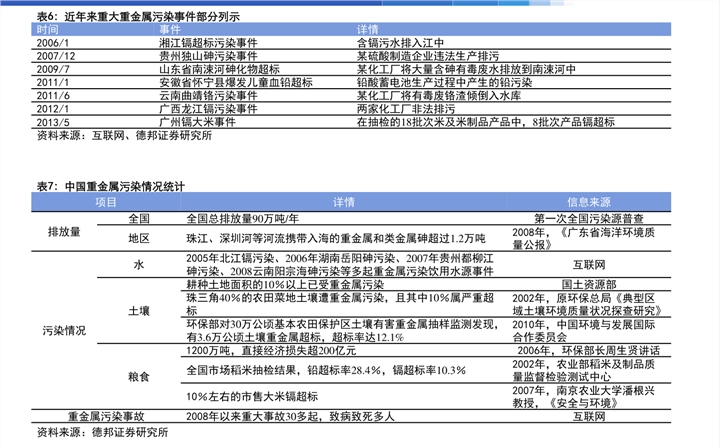The width and height of the screenshot is (720, 448).
Task: Click the 时间 column header in table 6
Action: (47, 29)
